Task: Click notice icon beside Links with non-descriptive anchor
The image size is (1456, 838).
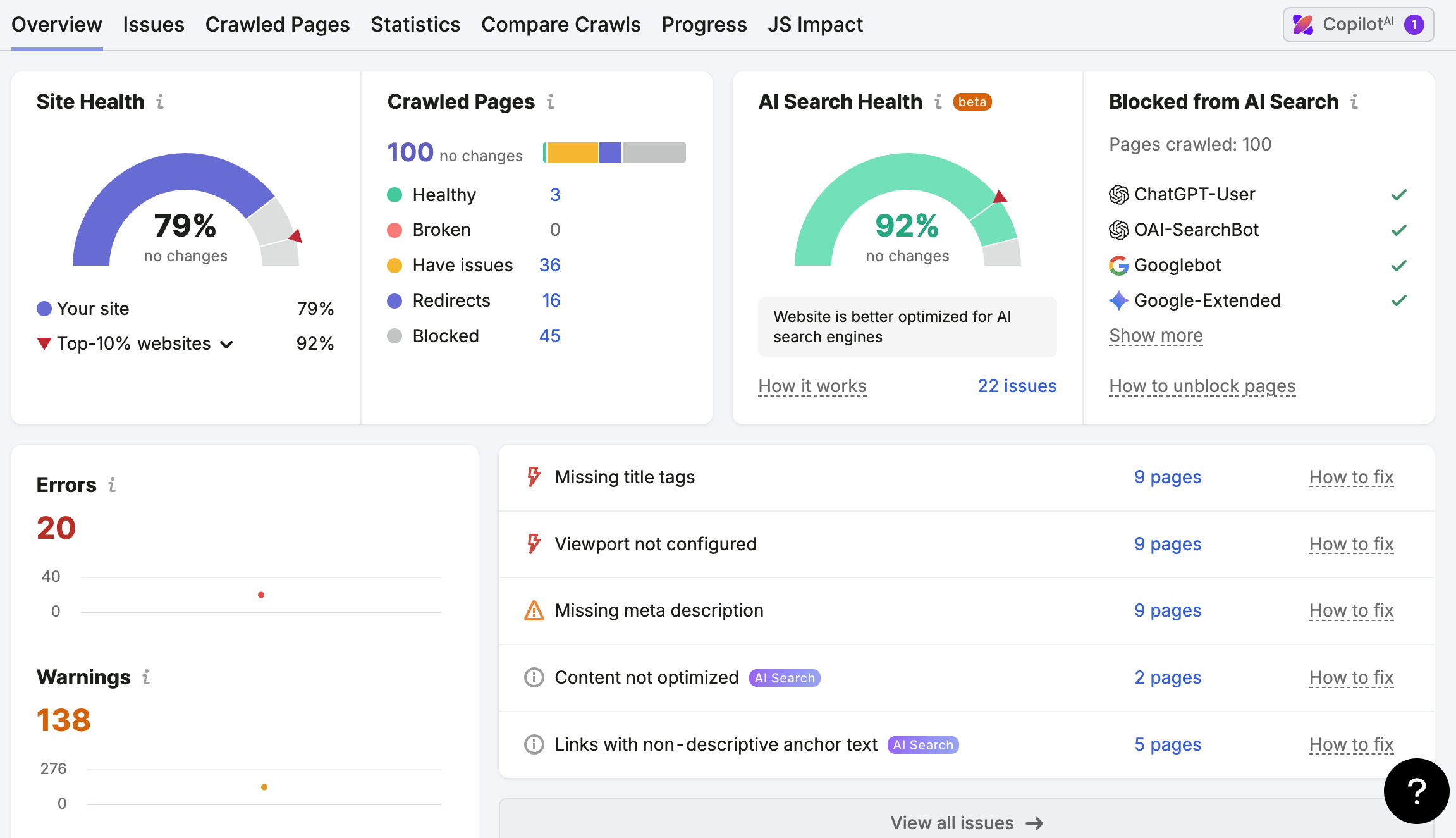Action: [534, 744]
